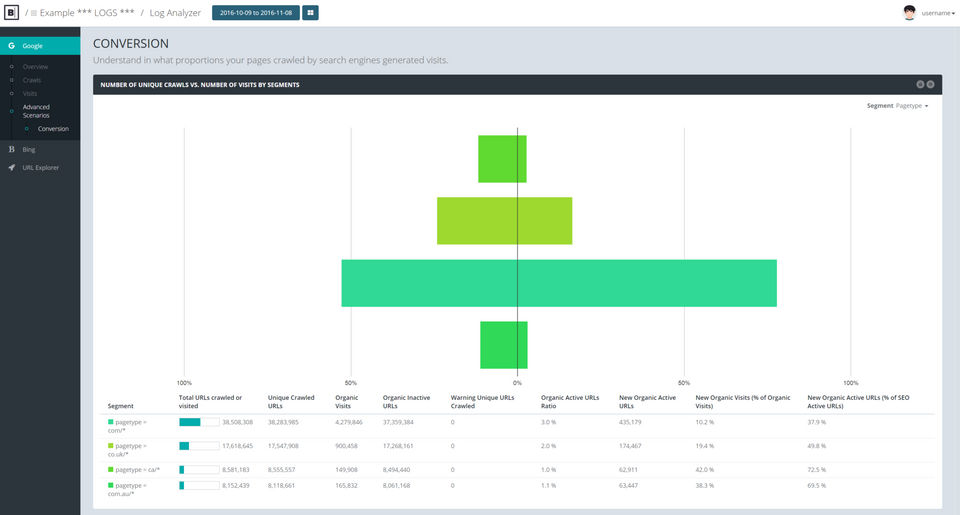This screenshot has width=960, height=515.
Task: Click the 3.0 % organic active ratio value
Action: (x=549, y=422)
